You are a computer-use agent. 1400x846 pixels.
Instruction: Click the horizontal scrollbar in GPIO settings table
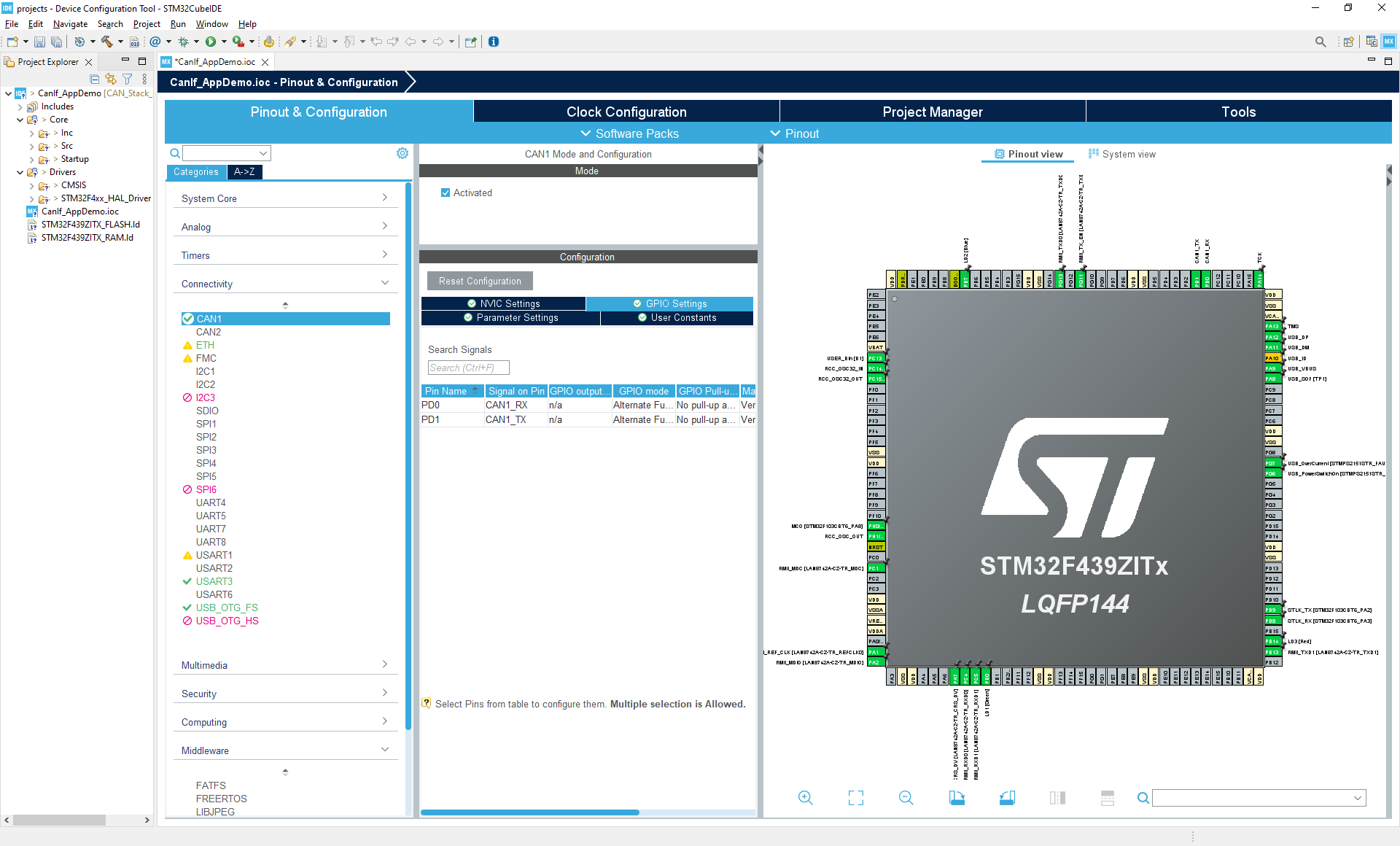[x=530, y=812]
